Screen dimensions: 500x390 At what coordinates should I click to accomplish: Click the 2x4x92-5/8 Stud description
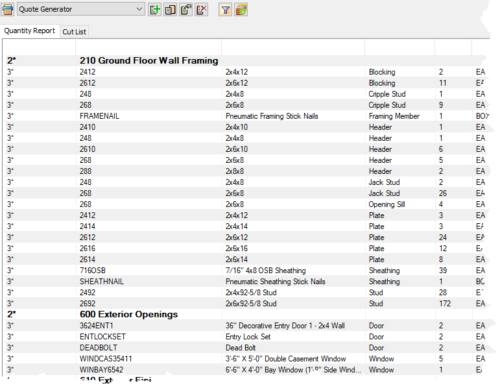click(251, 292)
